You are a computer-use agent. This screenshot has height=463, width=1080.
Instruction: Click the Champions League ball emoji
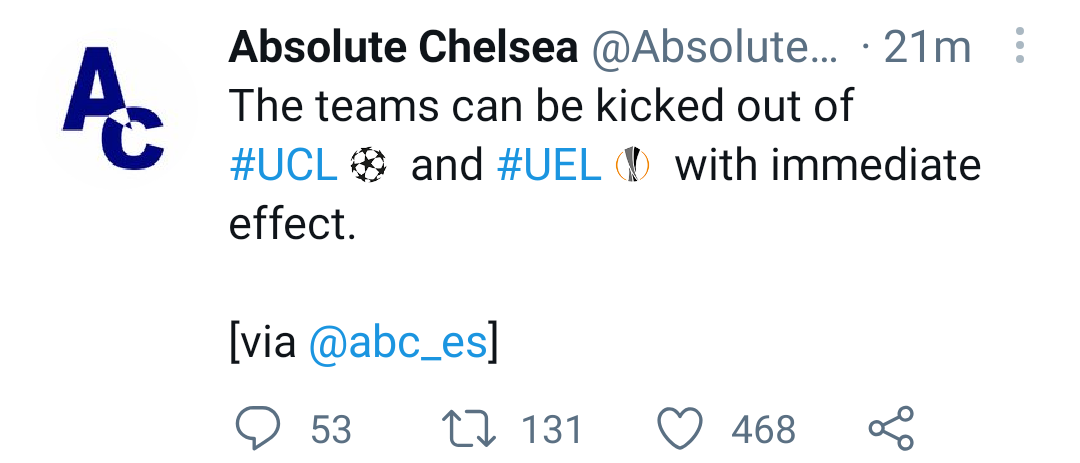click(x=368, y=166)
